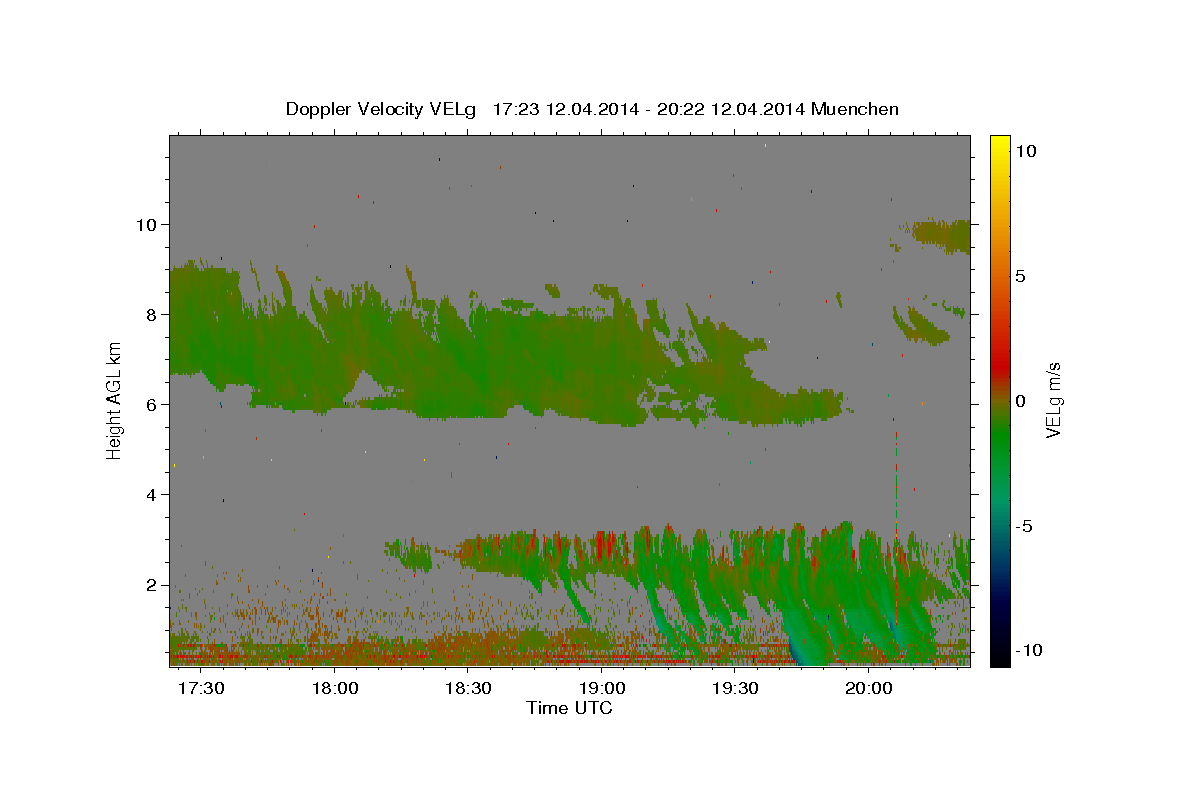This screenshot has width=1200, height=800.
Task: Select the '17:30' time axis label
Action: 202,689
